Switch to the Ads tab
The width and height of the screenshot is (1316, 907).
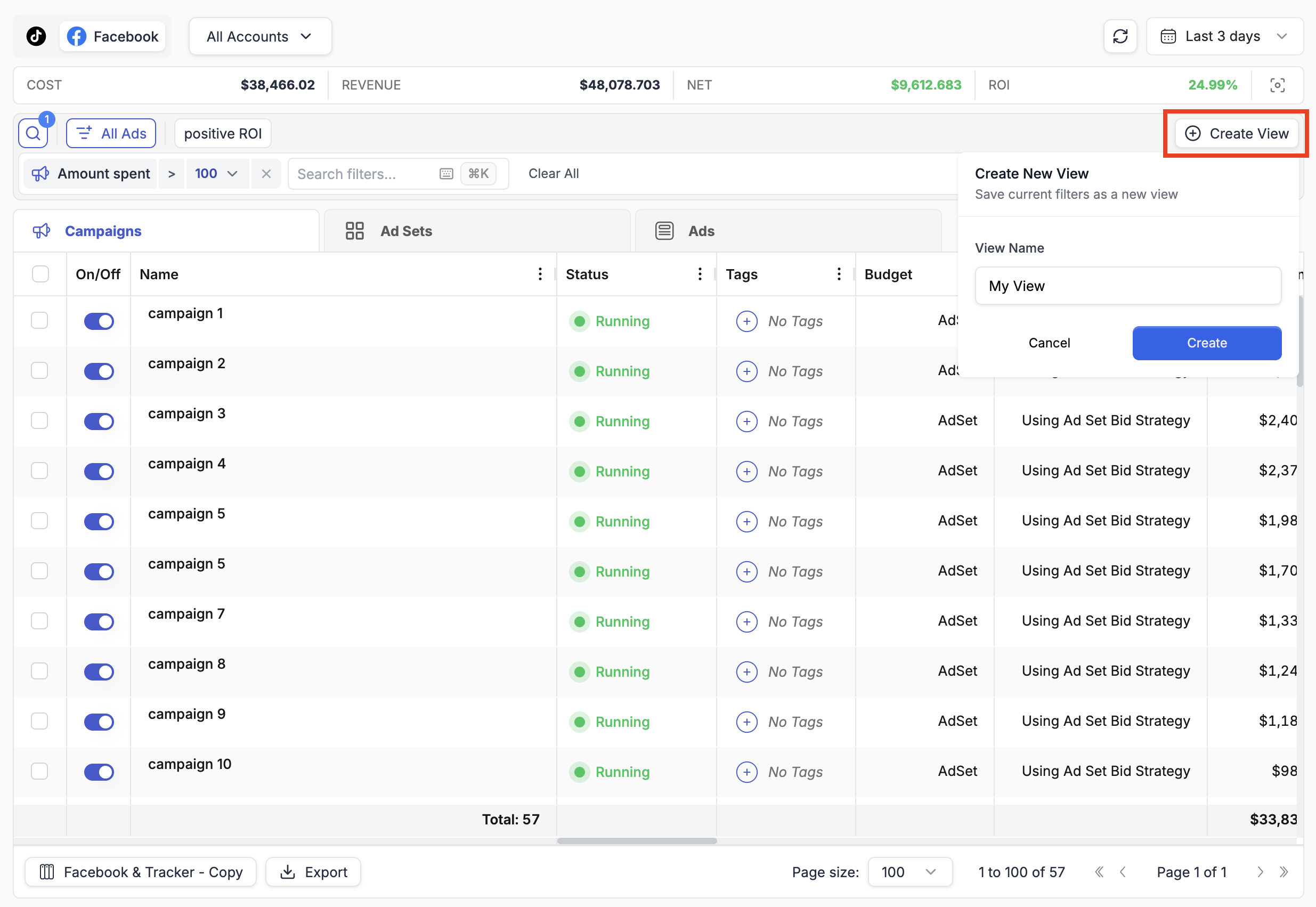701,231
